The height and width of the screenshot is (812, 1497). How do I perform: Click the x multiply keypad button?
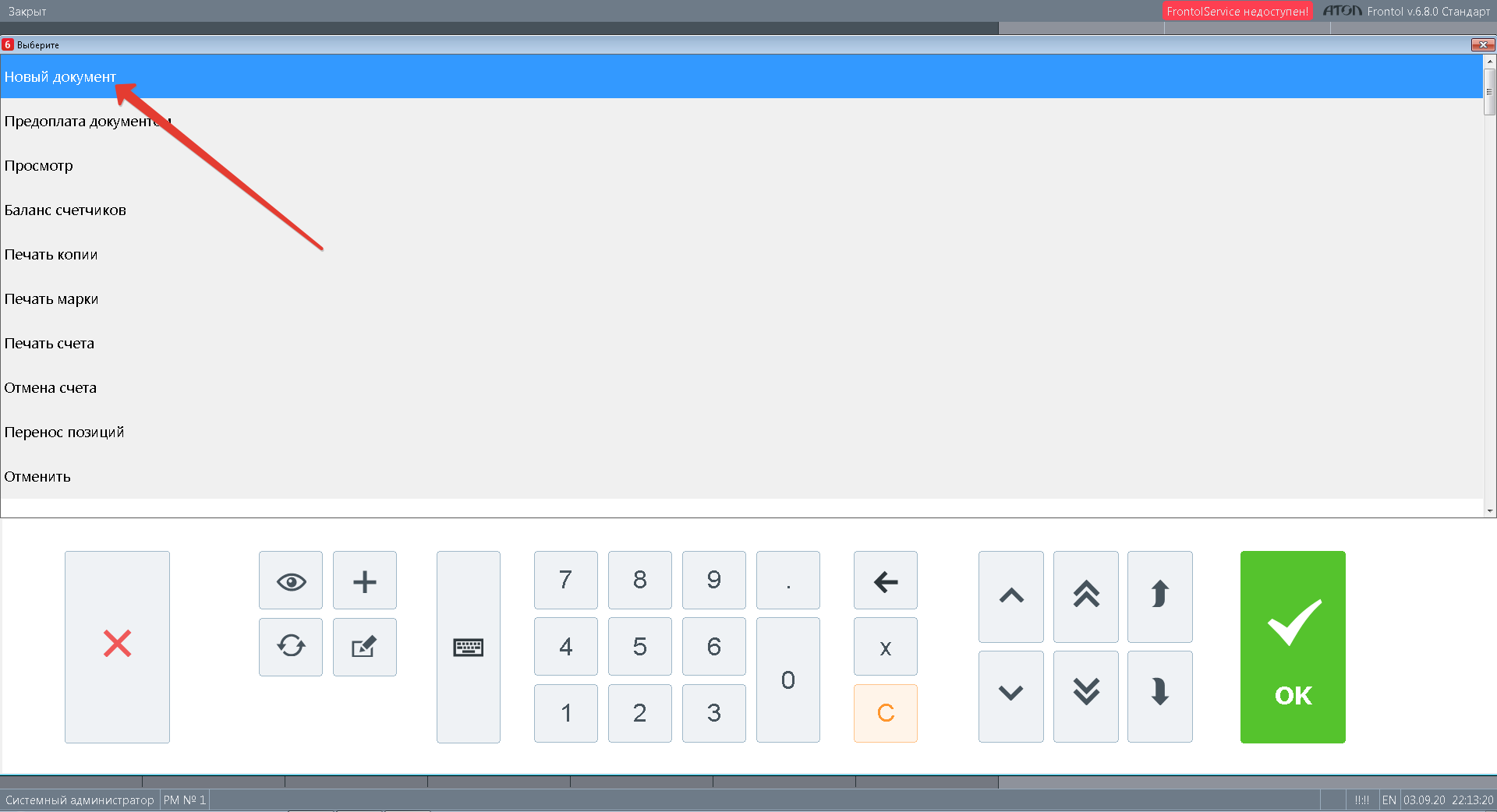click(x=886, y=647)
